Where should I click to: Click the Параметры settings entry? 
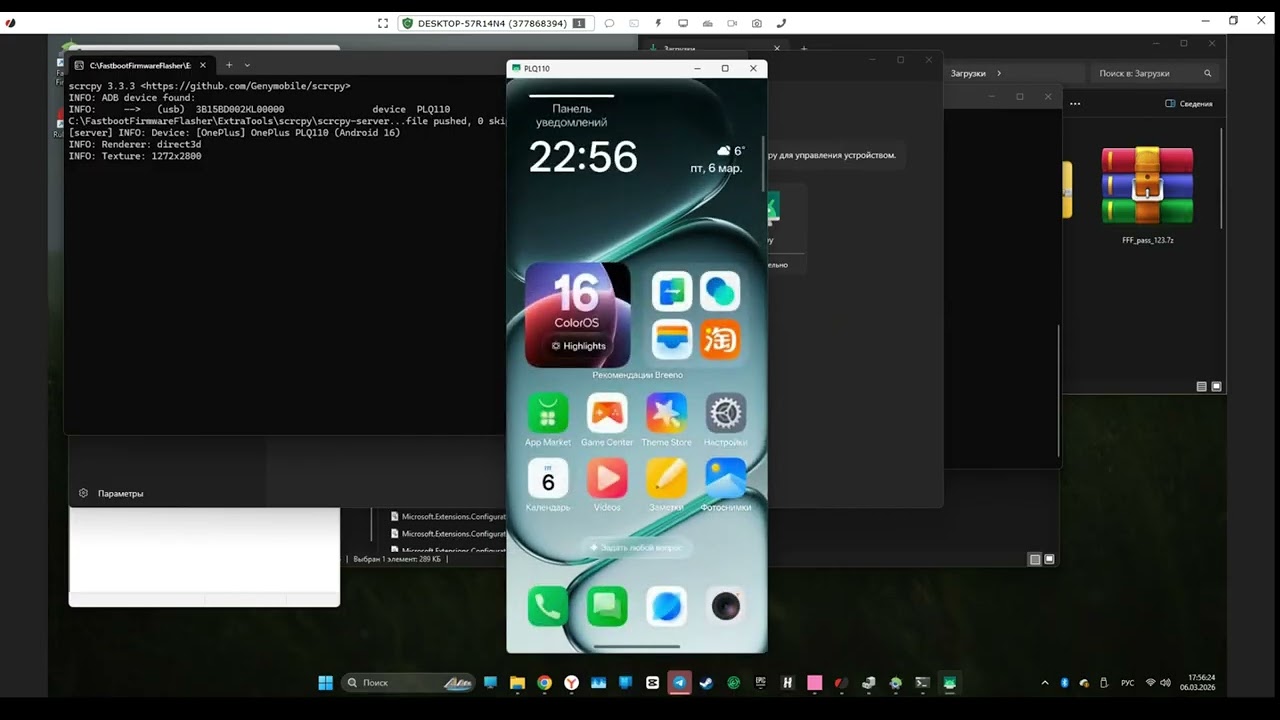(112, 493)
